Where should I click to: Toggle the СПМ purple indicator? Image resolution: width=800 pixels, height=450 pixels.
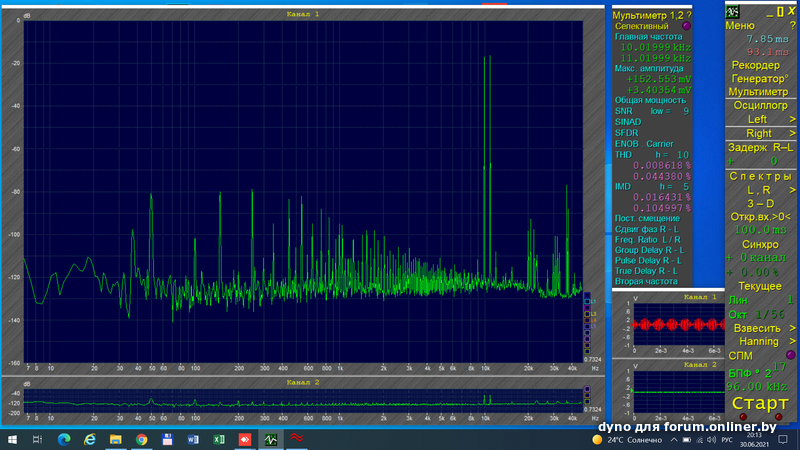click(791, 355)
